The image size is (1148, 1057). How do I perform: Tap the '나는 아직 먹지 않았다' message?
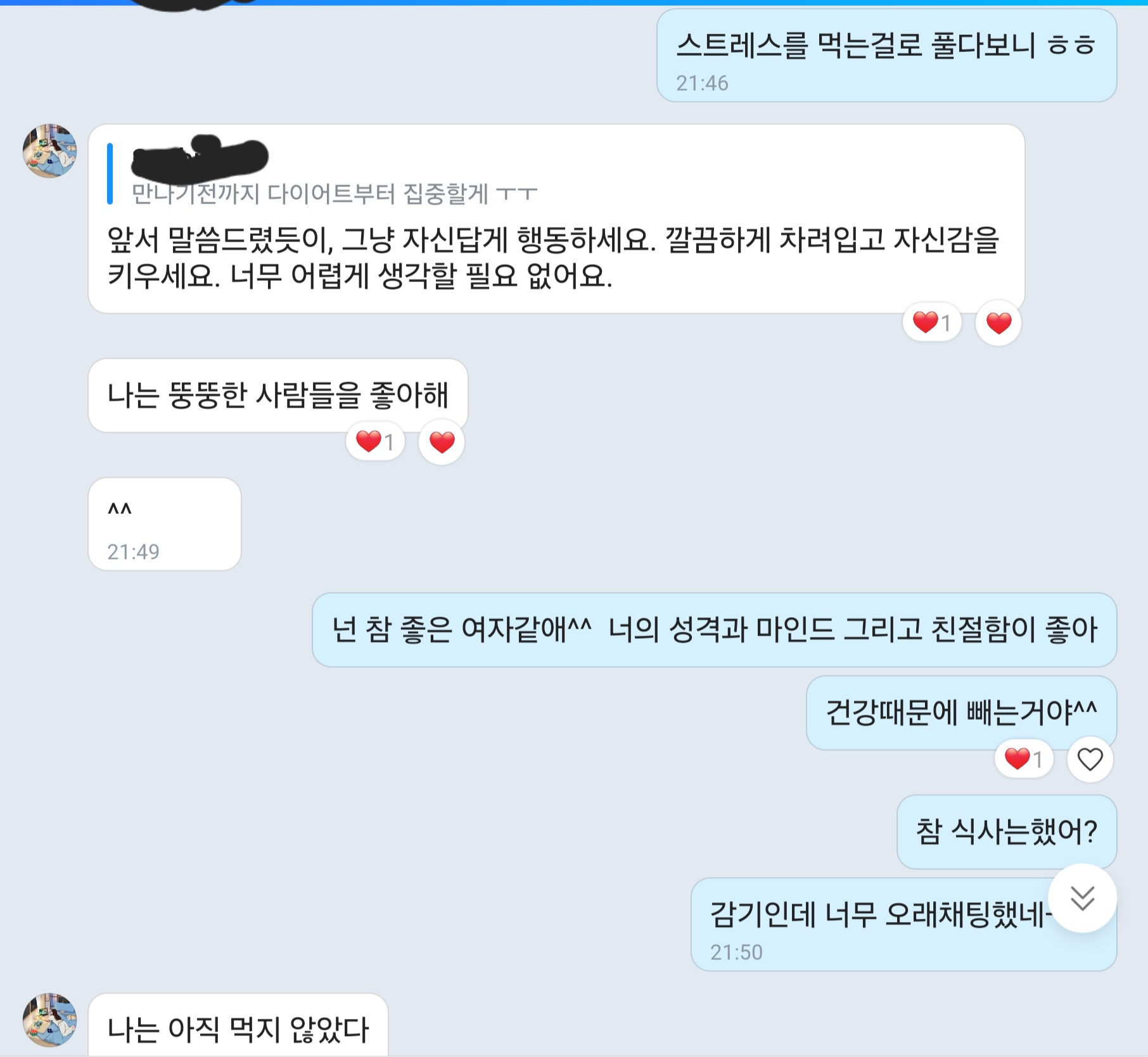coord(238,1025)
